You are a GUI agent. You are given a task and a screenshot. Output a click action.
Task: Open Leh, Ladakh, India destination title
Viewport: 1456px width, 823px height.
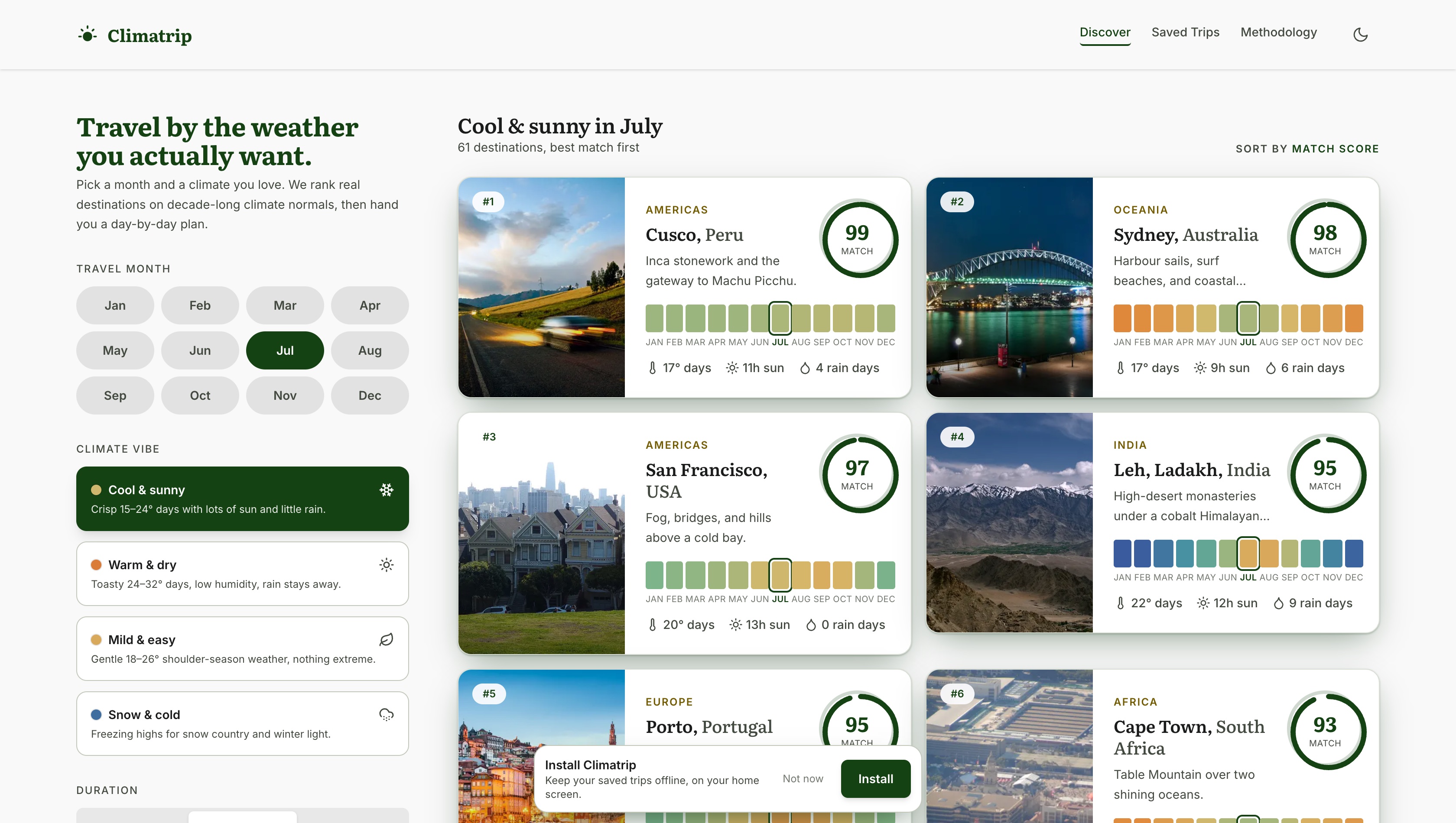pyautogui.click(x=1192, y=470)
